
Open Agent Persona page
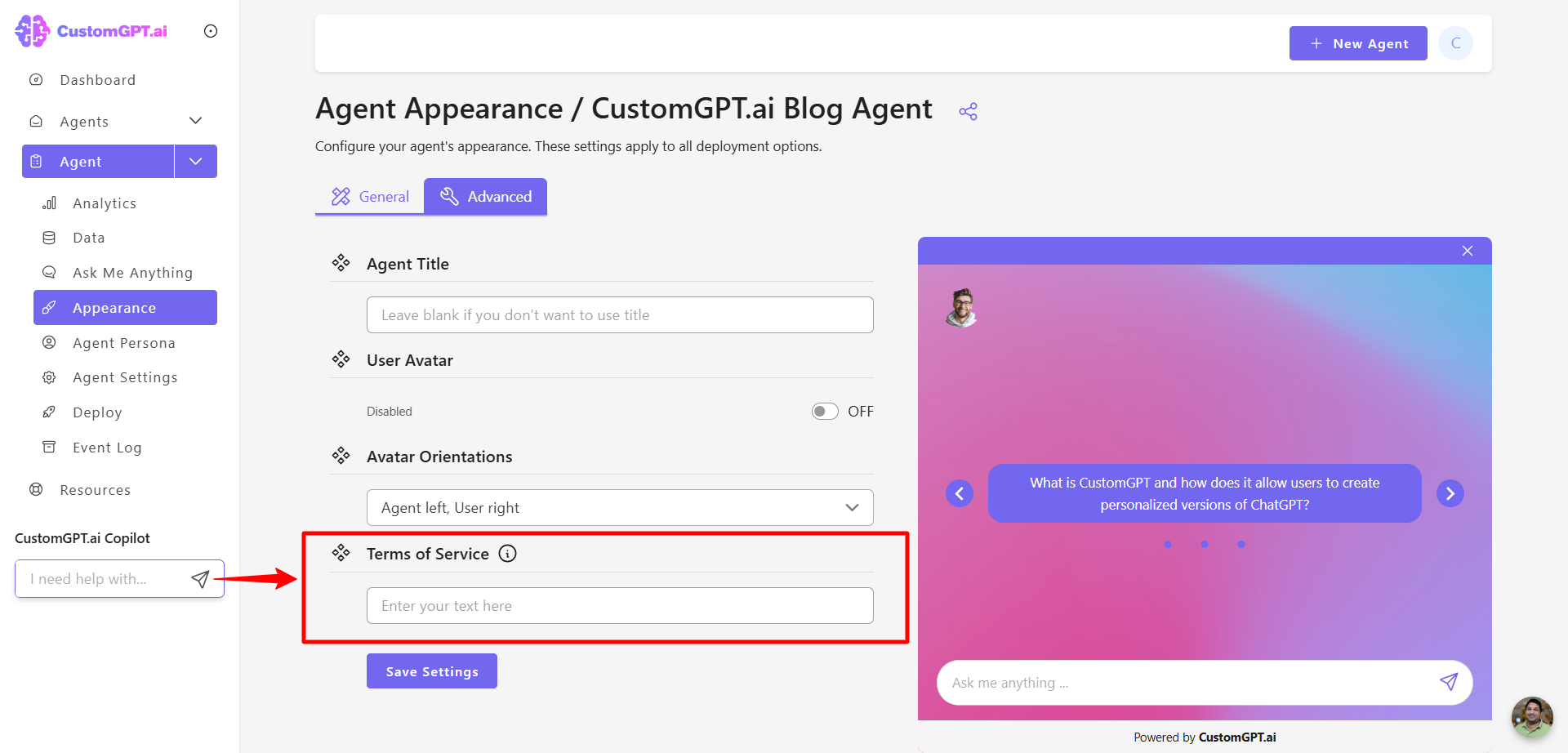click(124, 343)
